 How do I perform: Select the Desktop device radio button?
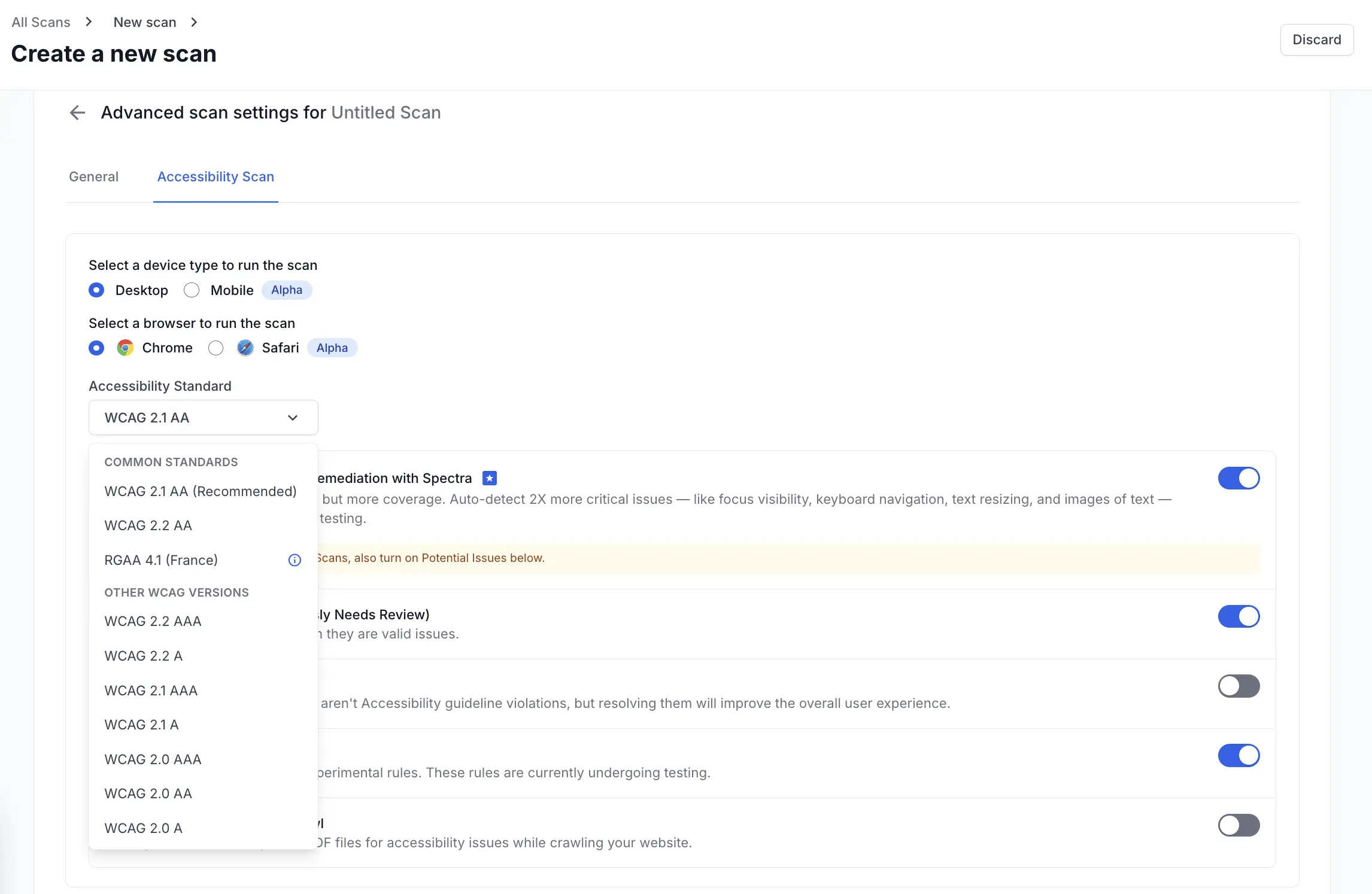coord(96,290)
